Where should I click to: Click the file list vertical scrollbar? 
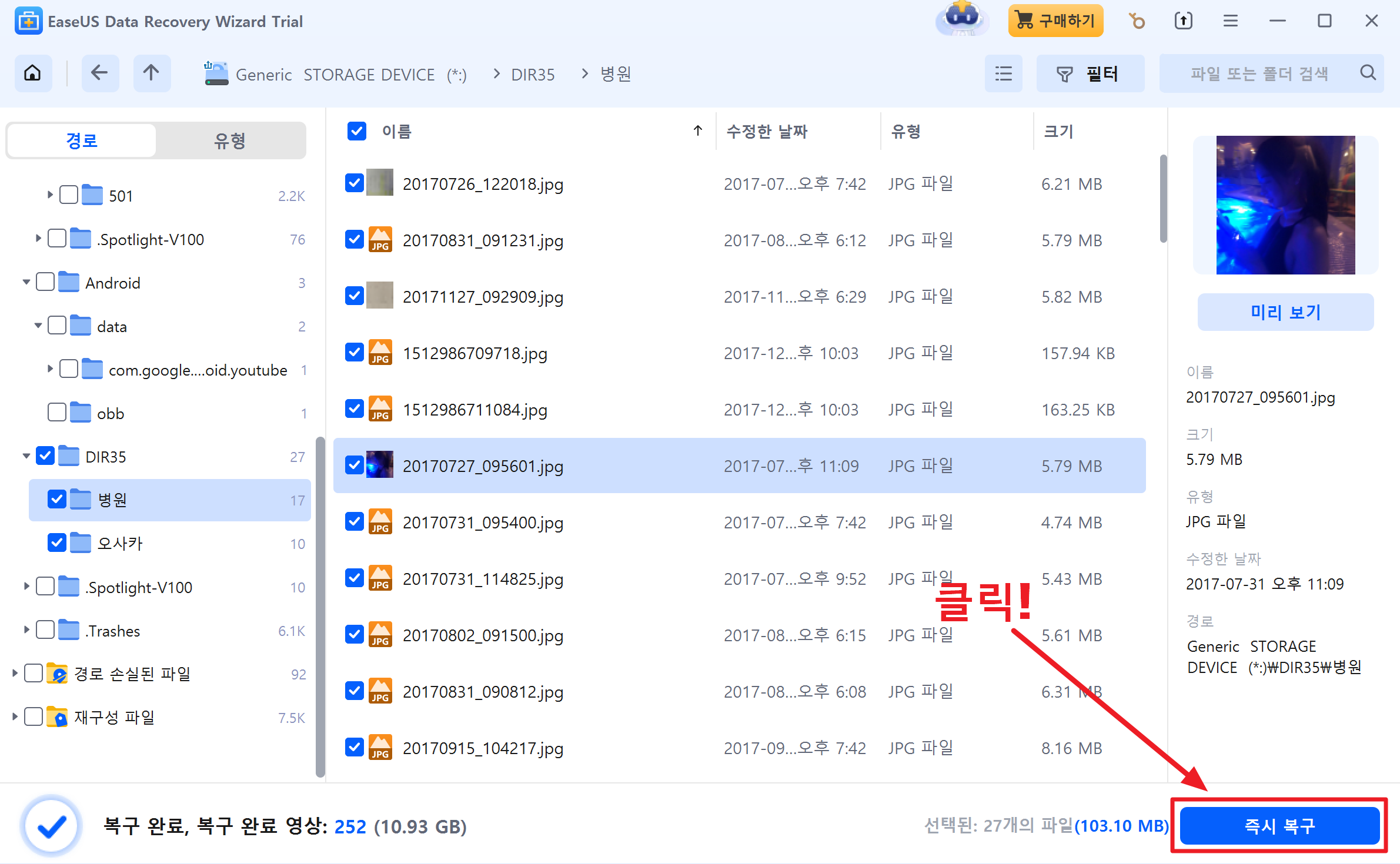click(1162, 199)
